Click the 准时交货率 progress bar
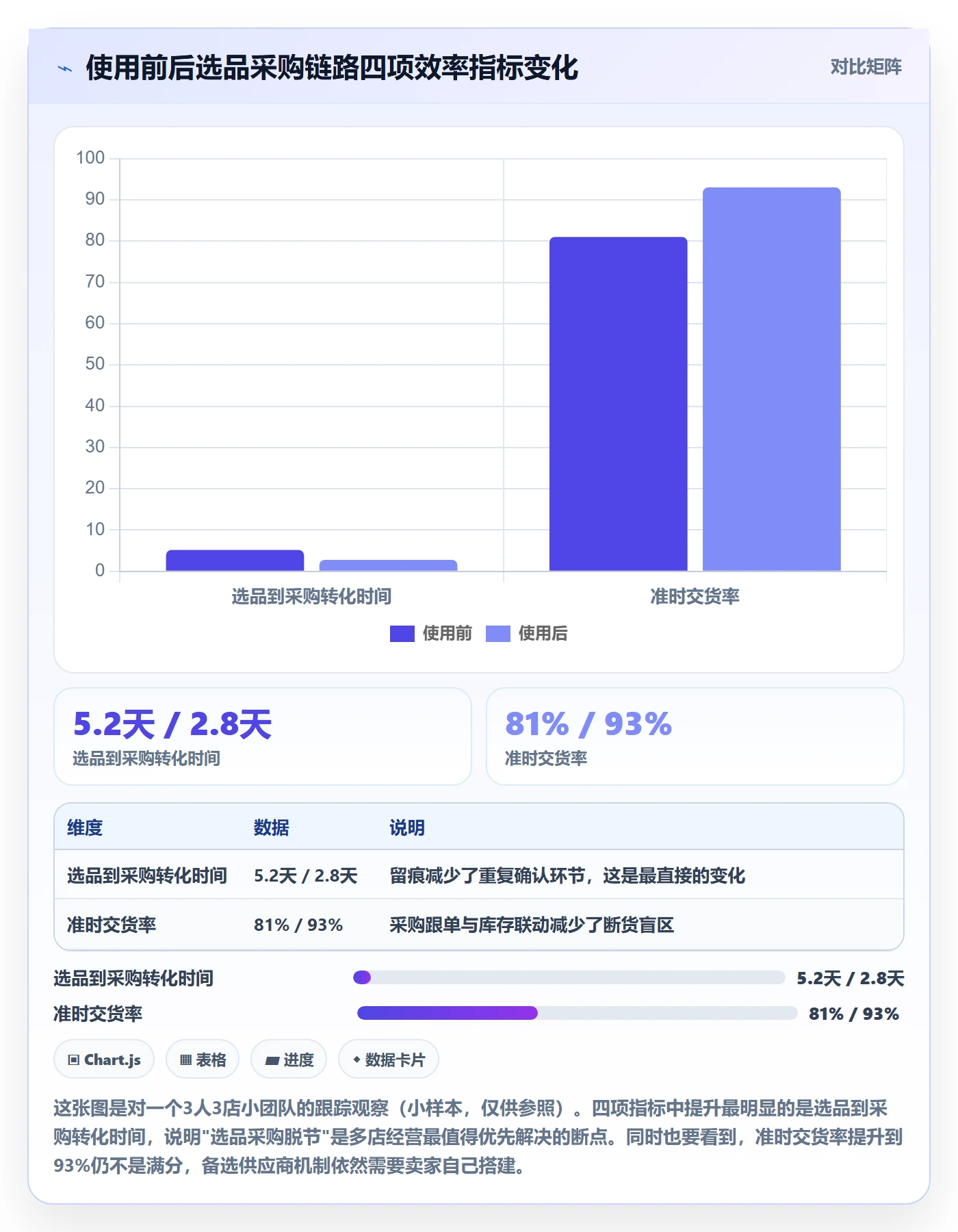The image size is (958, 1232). coord(577,1013)
